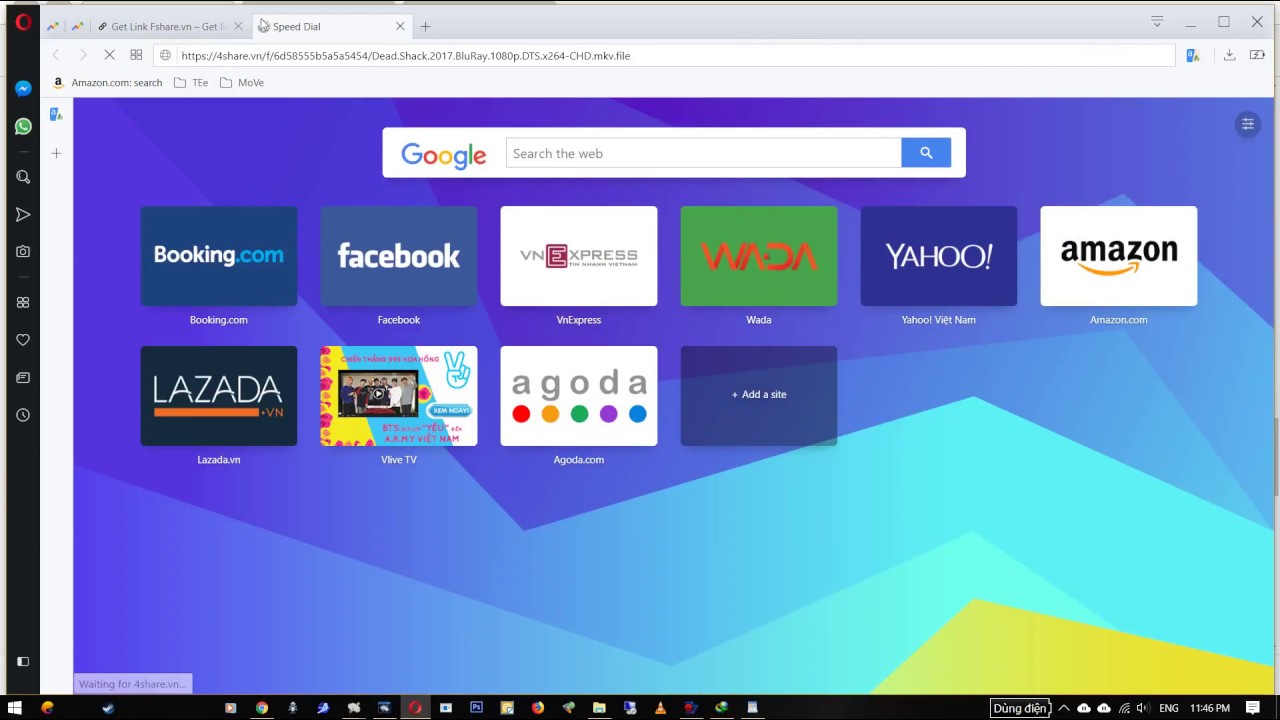This screenshot has width=1280, height=720.
Task: Open the Opera main menu logo
Action: tap(23, 22)
